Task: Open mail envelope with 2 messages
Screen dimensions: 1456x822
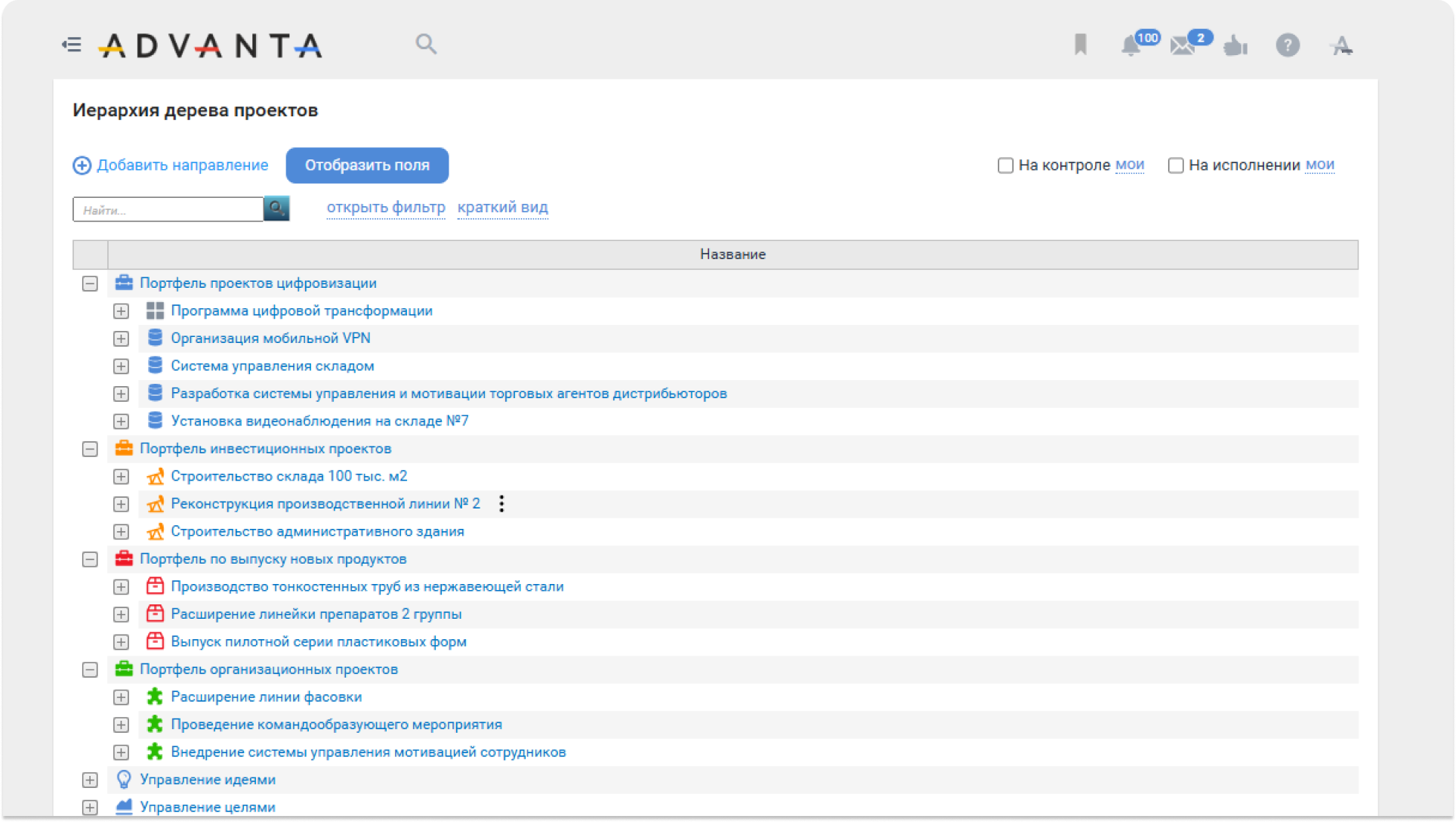Action: (1182, 46)
